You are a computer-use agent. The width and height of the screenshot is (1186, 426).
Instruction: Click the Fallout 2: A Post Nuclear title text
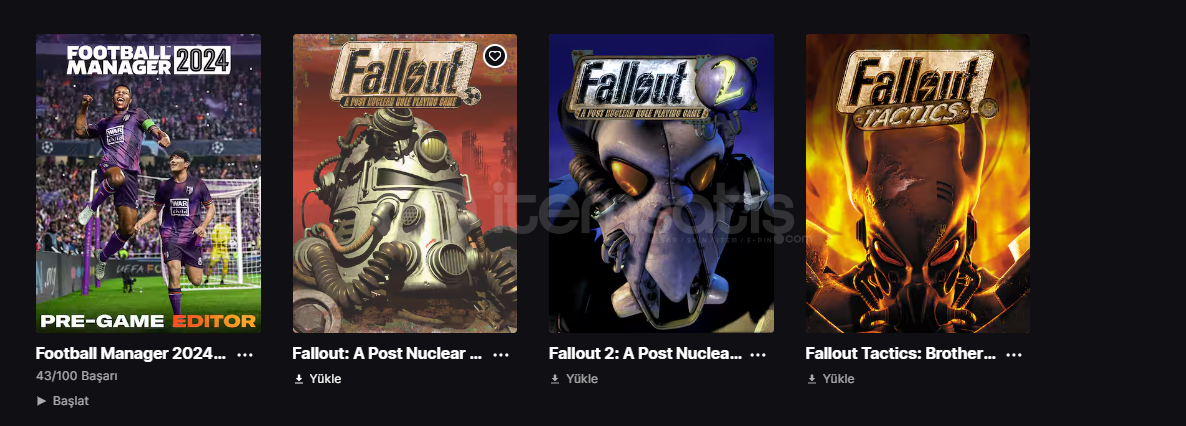(x=645, y=353)
